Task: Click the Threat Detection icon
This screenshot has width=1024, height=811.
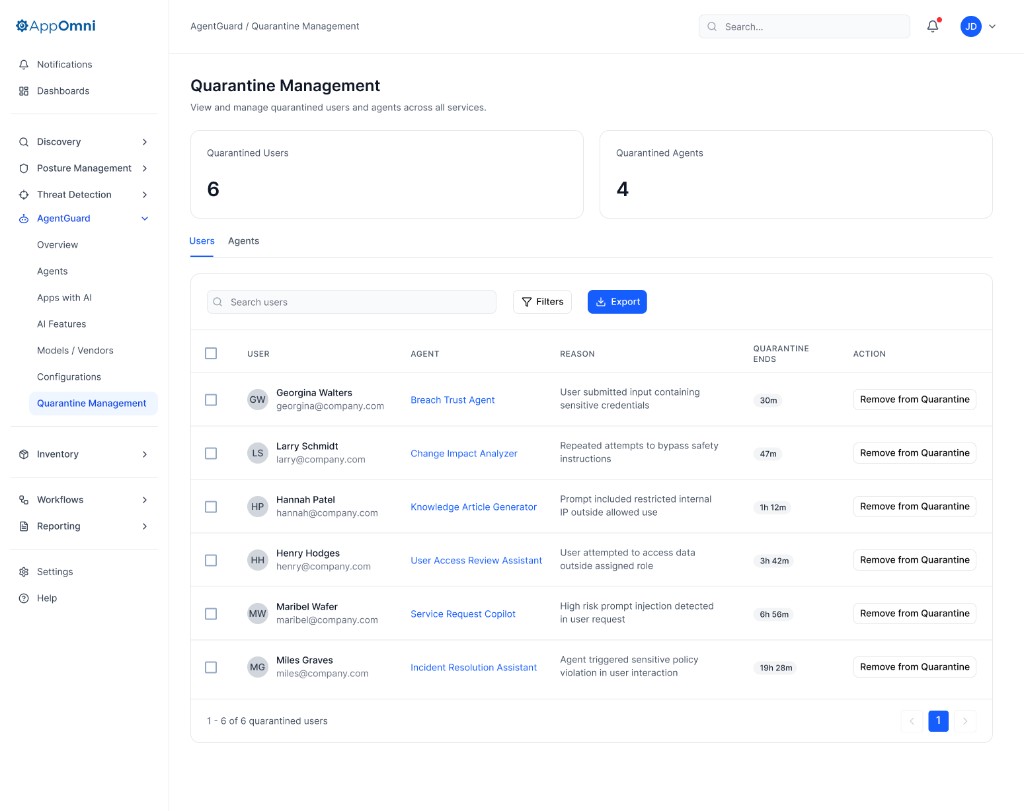Action: pos(23,194)
